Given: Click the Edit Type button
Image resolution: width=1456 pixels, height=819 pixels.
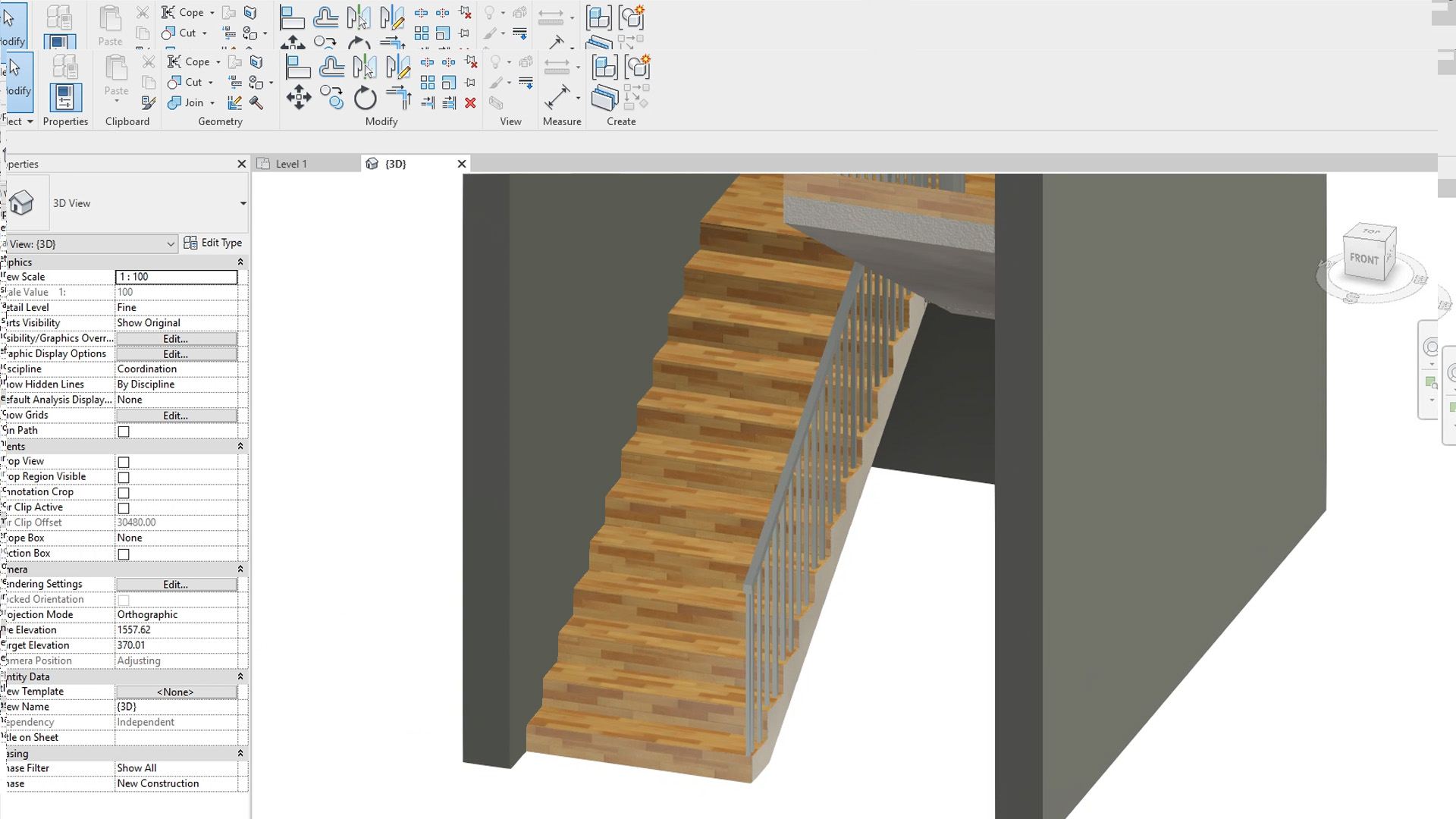Looking at the screenshot, I should coord(213,243).
